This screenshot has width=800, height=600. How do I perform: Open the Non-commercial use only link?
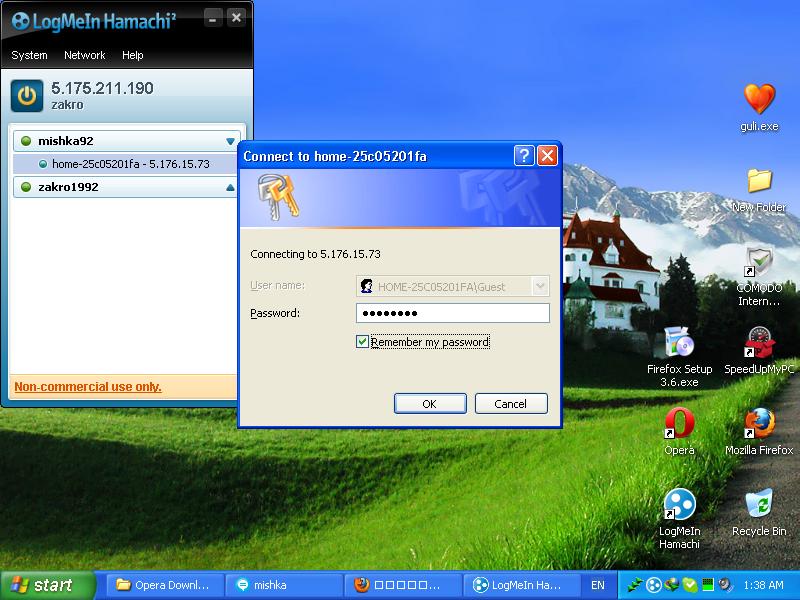tap(88, 387)
